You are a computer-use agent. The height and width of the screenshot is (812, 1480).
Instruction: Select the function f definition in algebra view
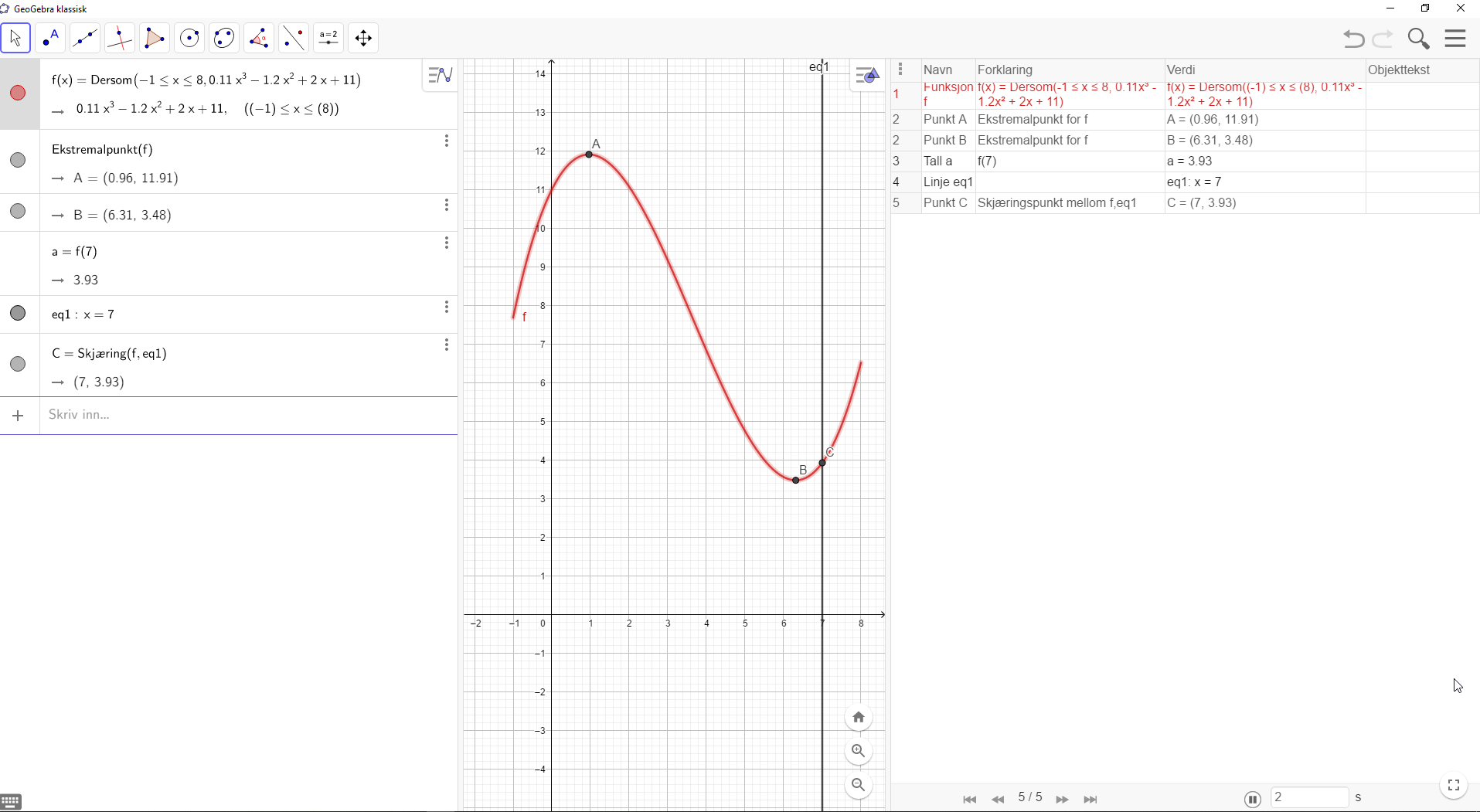206,80
